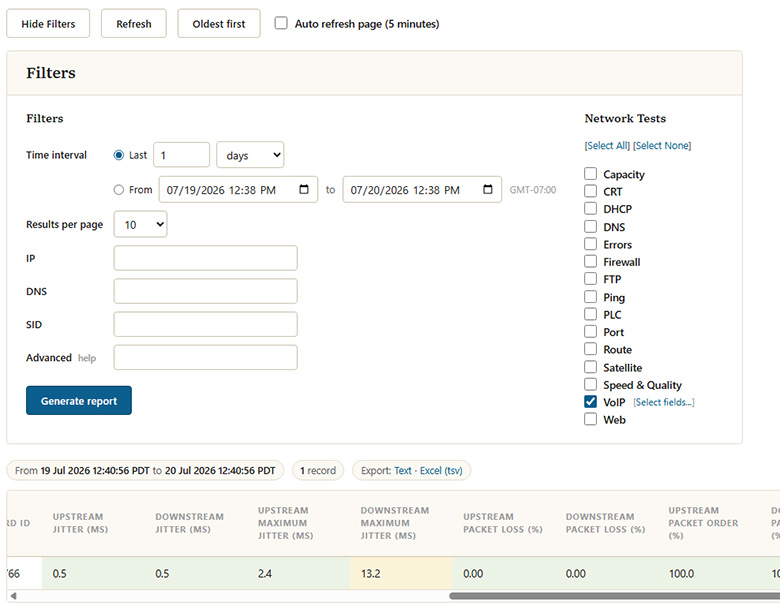Click the Hide Filters button
This screenshot has width=780, height=609.
point(48,23)
